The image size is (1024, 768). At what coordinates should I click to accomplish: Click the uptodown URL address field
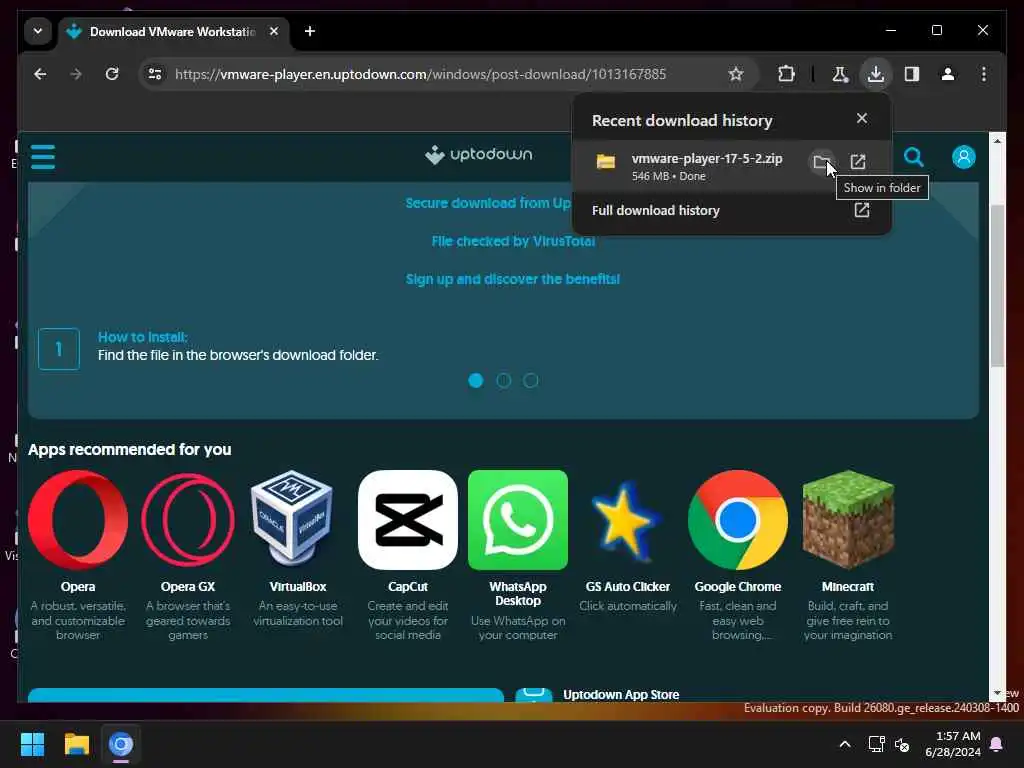(x=420, y=74)
